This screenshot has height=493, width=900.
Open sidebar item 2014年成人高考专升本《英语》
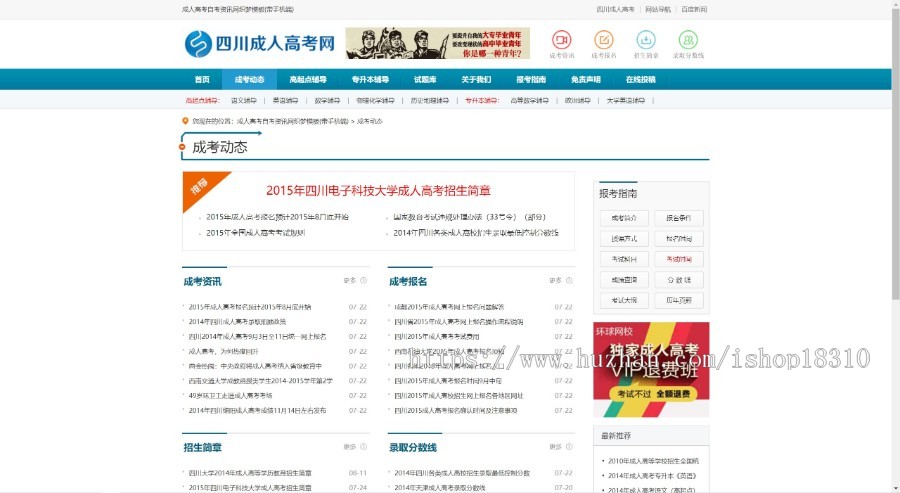coord(651,476)
